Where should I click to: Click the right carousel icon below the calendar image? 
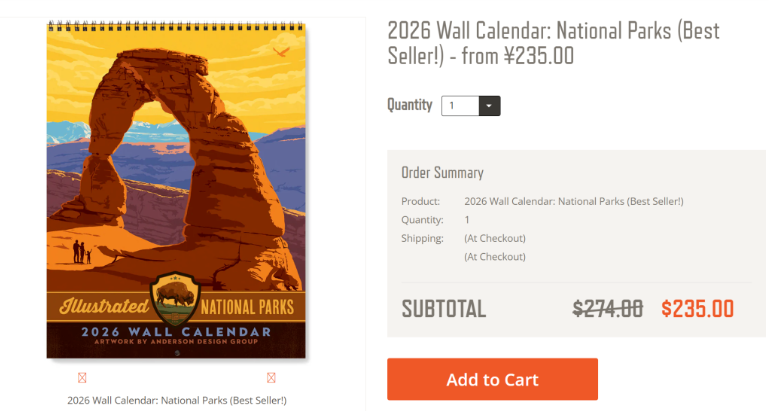(x=271, y=378)
